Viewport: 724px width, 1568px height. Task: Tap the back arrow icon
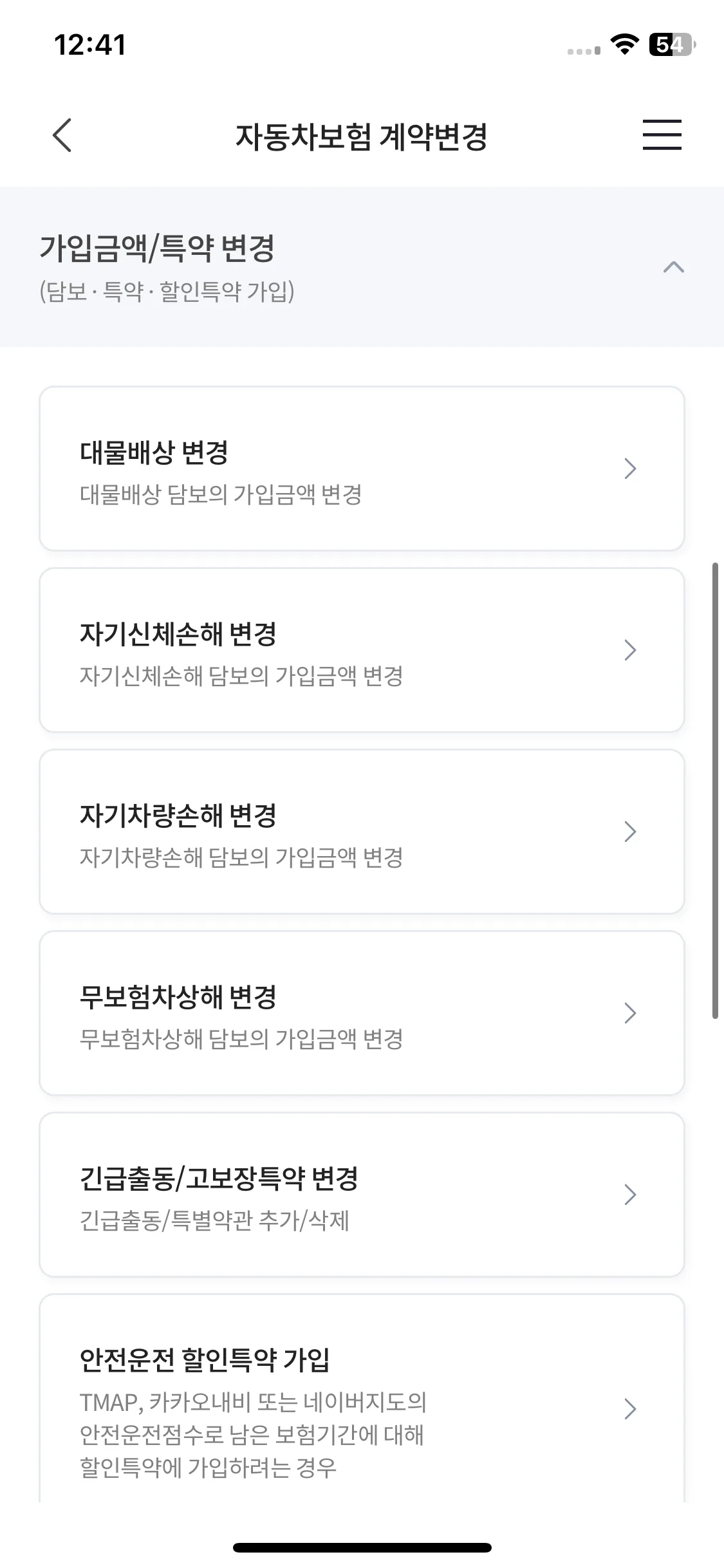62,135
